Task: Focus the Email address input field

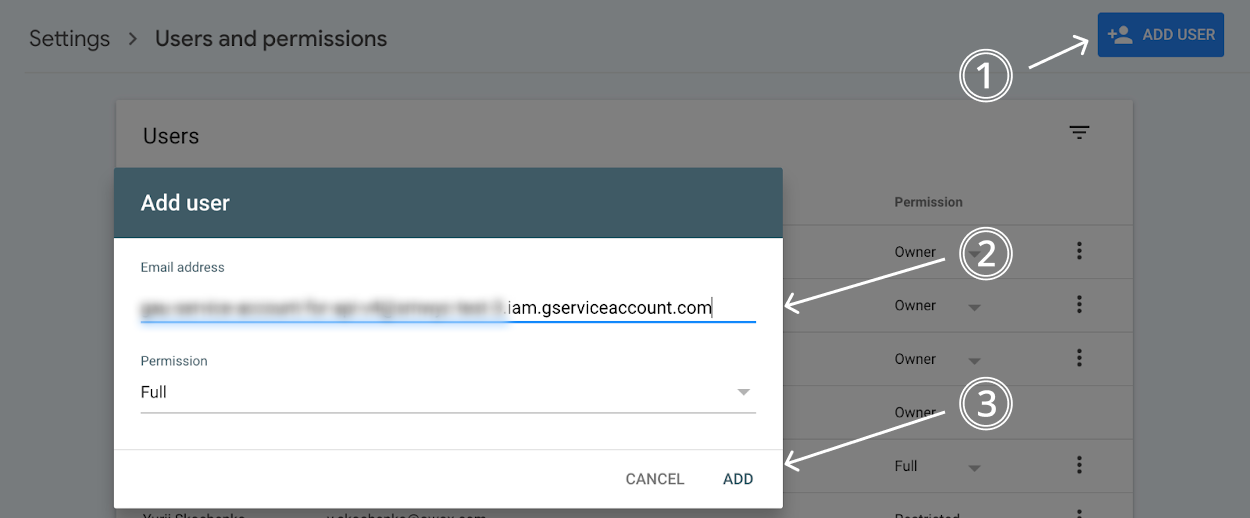Action: [x=448, y=307]
